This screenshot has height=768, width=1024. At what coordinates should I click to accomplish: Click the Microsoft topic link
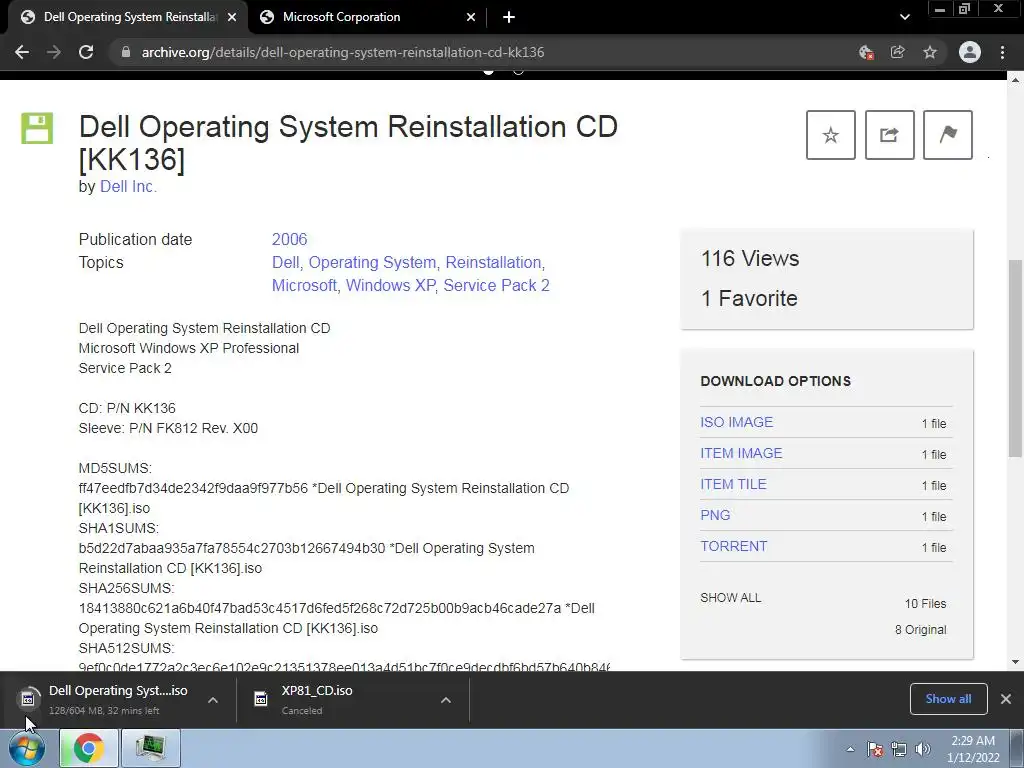click(x=304, y=285)
